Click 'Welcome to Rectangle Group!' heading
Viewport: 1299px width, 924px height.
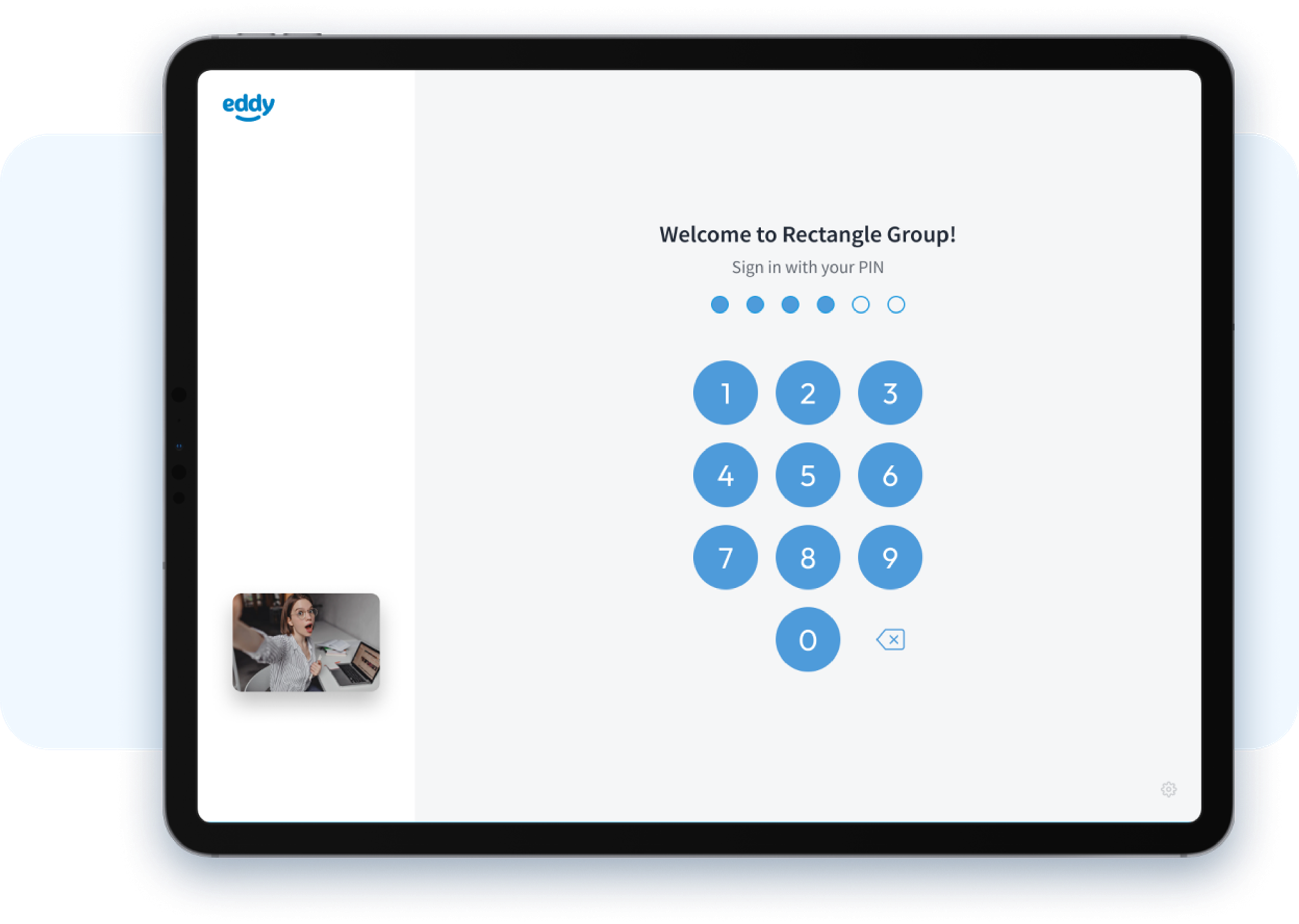[x=807, y=234]
